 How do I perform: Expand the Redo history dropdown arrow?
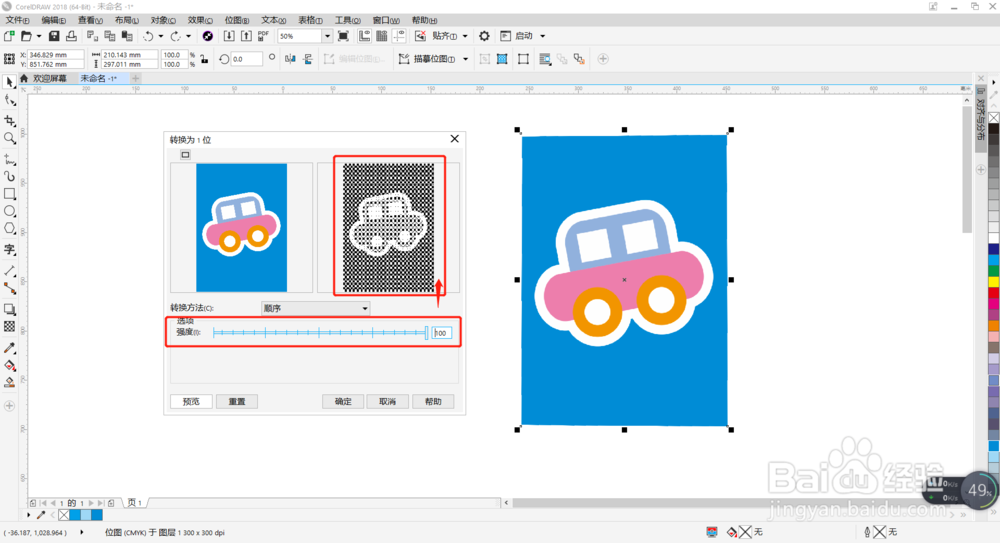tap(188, 36)
